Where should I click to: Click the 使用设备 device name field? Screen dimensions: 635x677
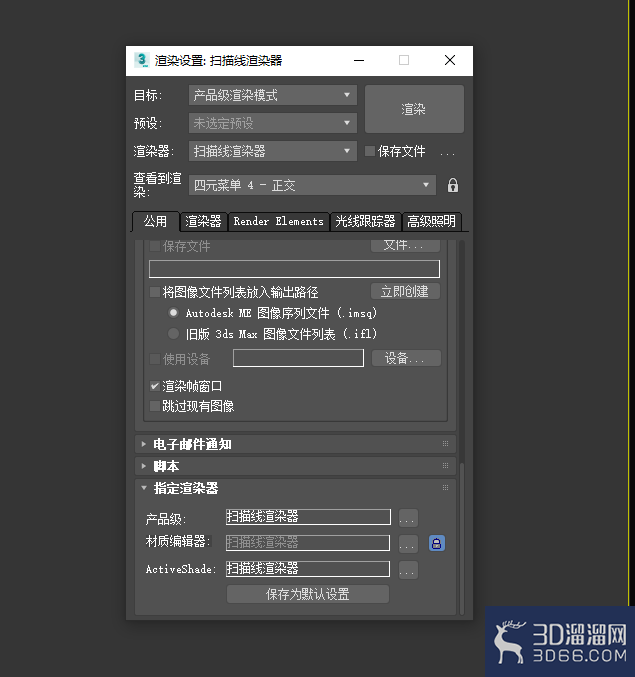298,358
